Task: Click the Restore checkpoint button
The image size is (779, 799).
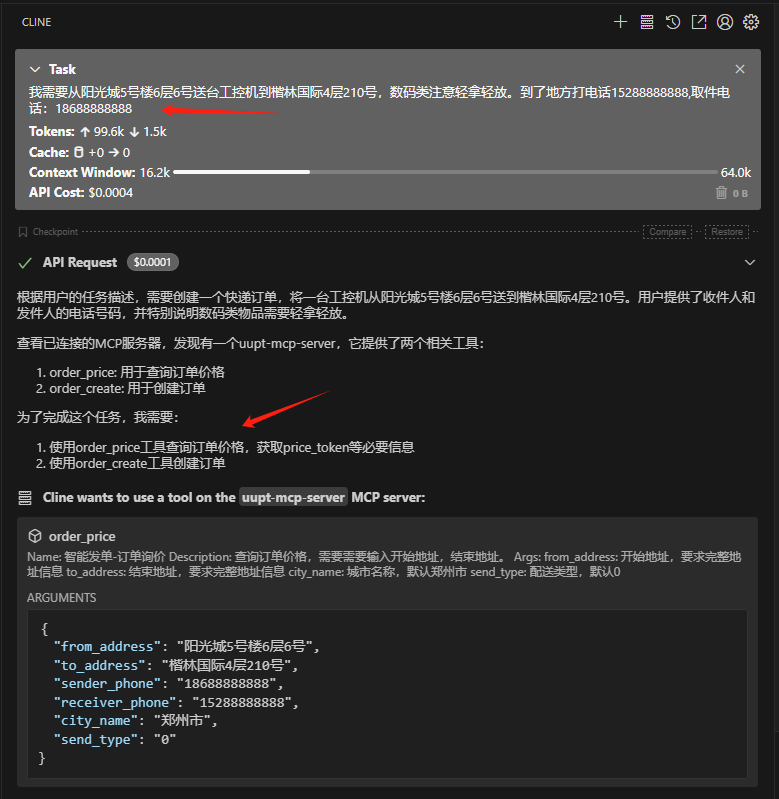Action: click(x=727, y=232)
